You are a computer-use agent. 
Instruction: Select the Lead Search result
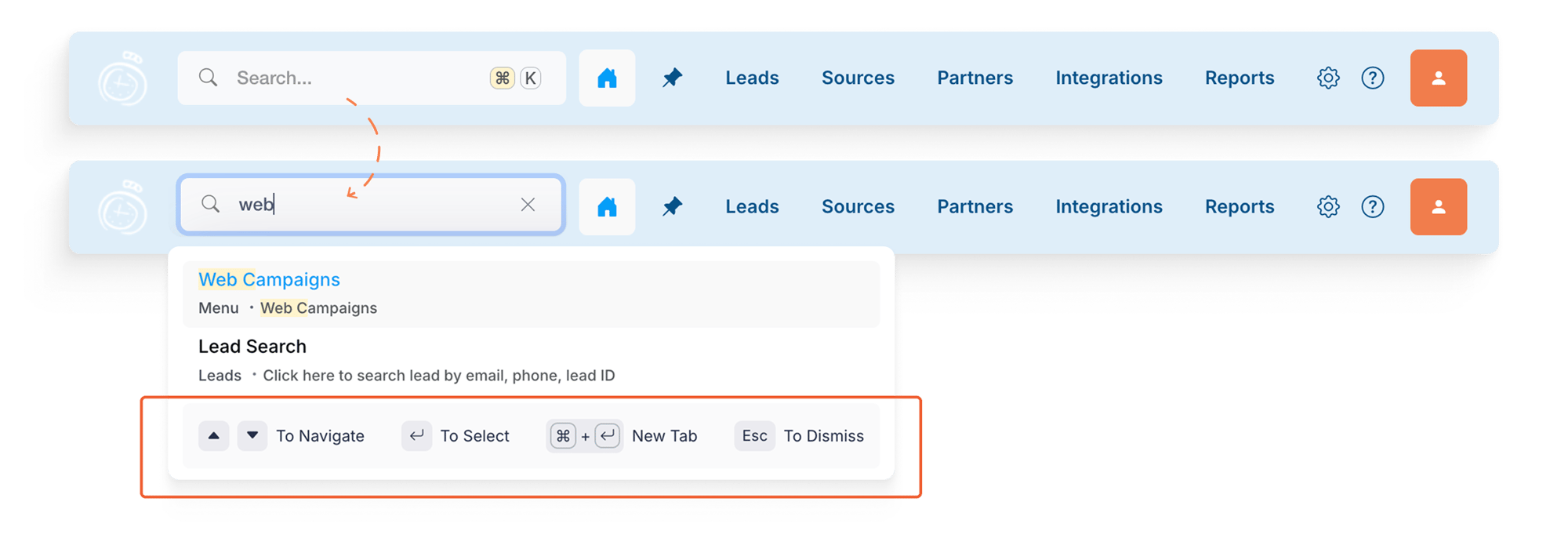[531, 360]
